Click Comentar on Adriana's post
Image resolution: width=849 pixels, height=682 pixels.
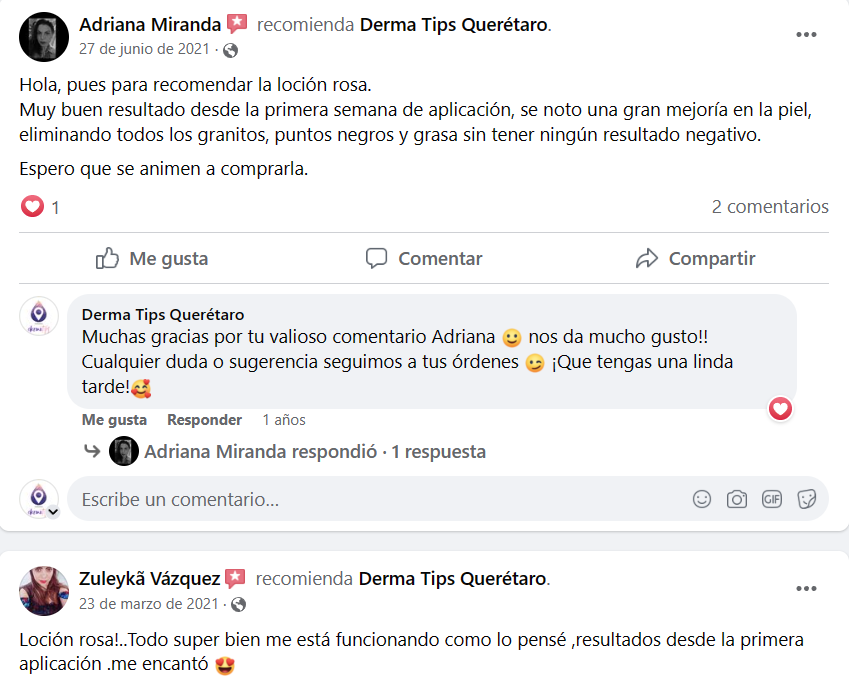click(x=424, y=259)
